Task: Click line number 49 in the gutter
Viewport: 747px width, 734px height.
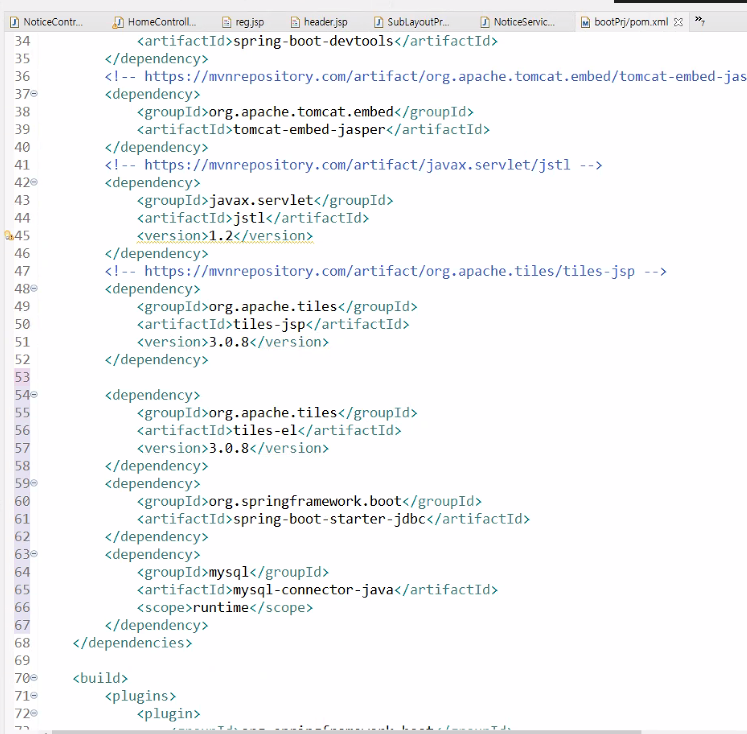Action: click(22, 306)
